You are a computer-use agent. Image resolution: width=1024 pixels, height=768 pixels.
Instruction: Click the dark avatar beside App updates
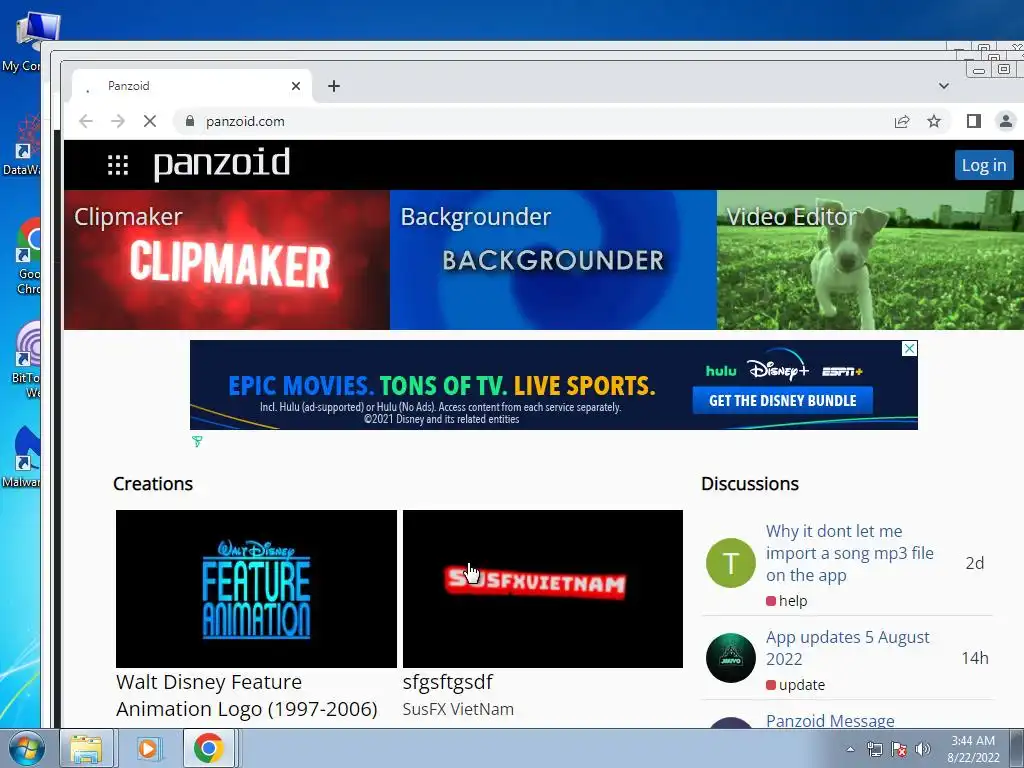pyautogui.click(x=731, y=658)
